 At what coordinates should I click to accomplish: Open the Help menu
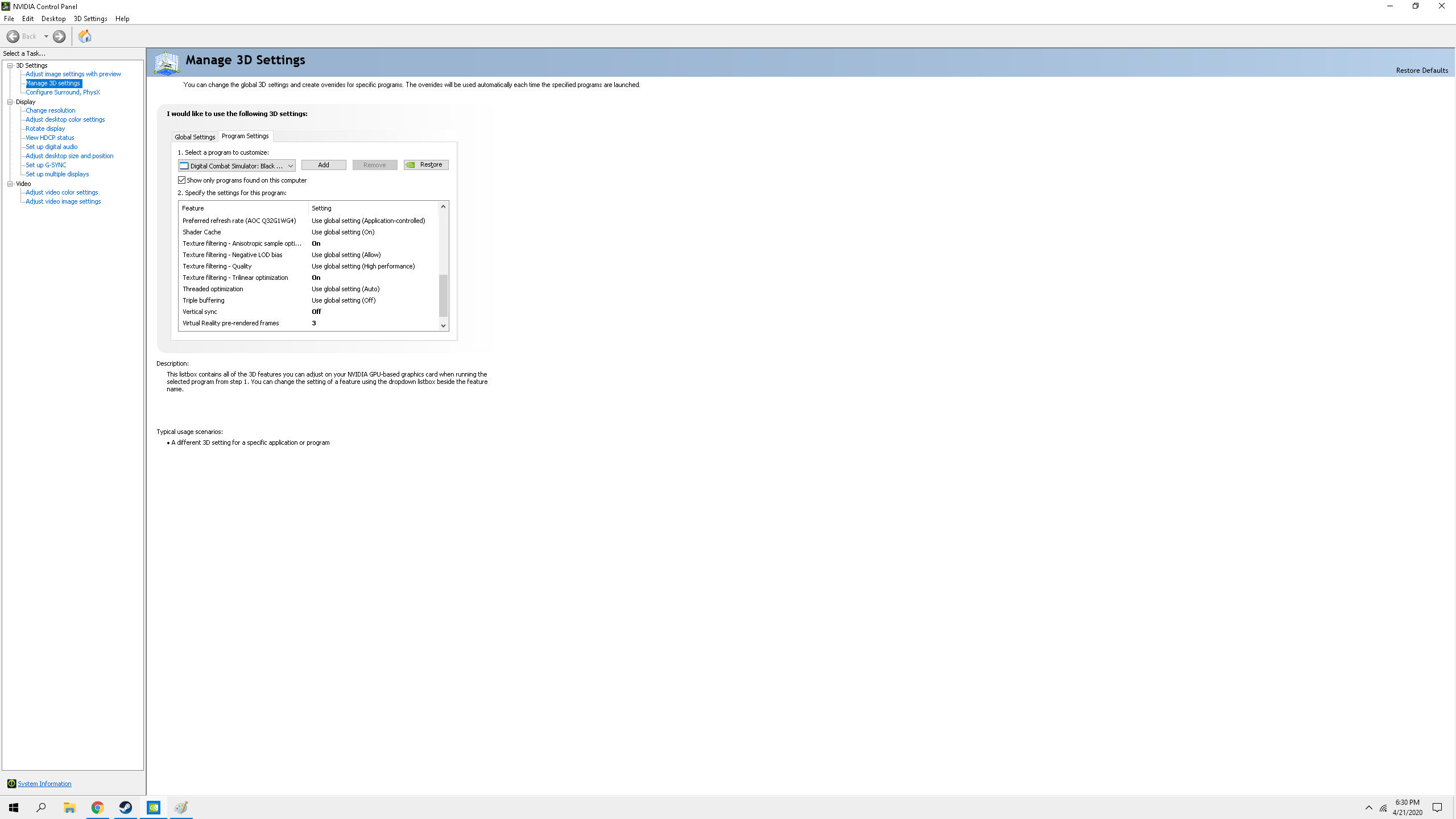click(x=122, y=19)
